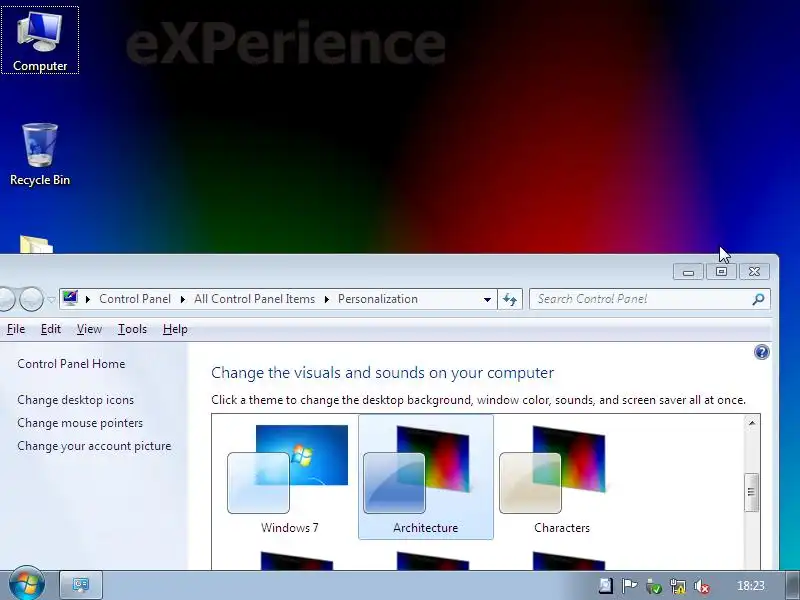Click the Safely Remove Hardware tray icon
The image size is (800, 600).
[x=654, y=586]
